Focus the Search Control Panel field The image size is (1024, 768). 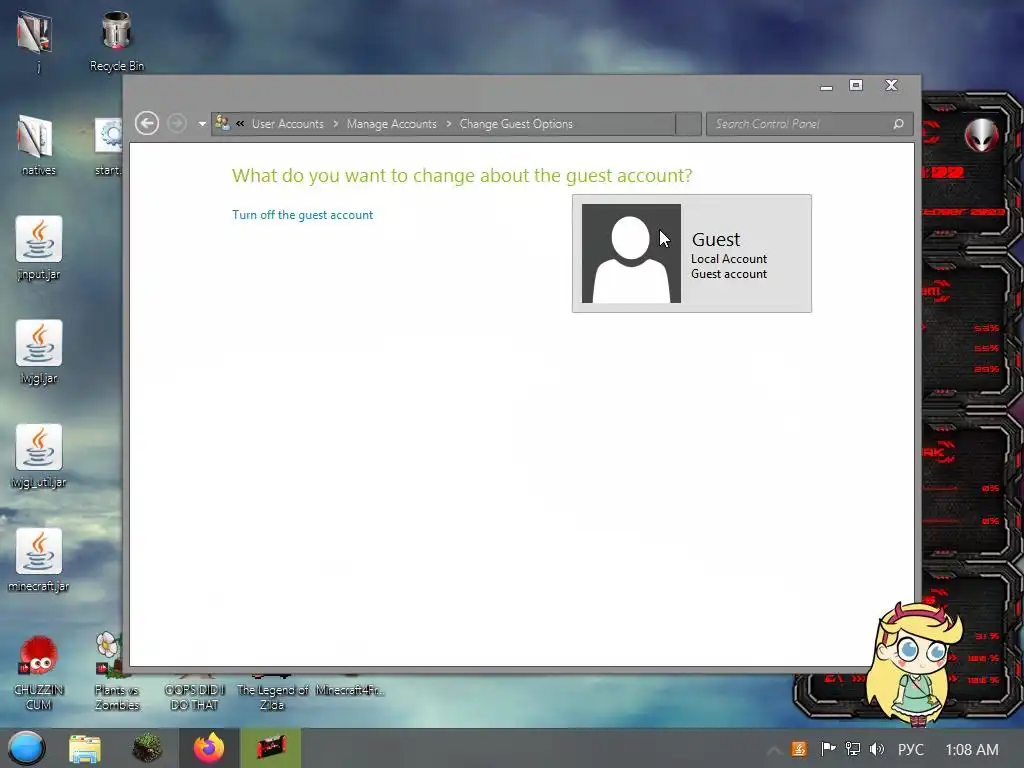point(809,123)
